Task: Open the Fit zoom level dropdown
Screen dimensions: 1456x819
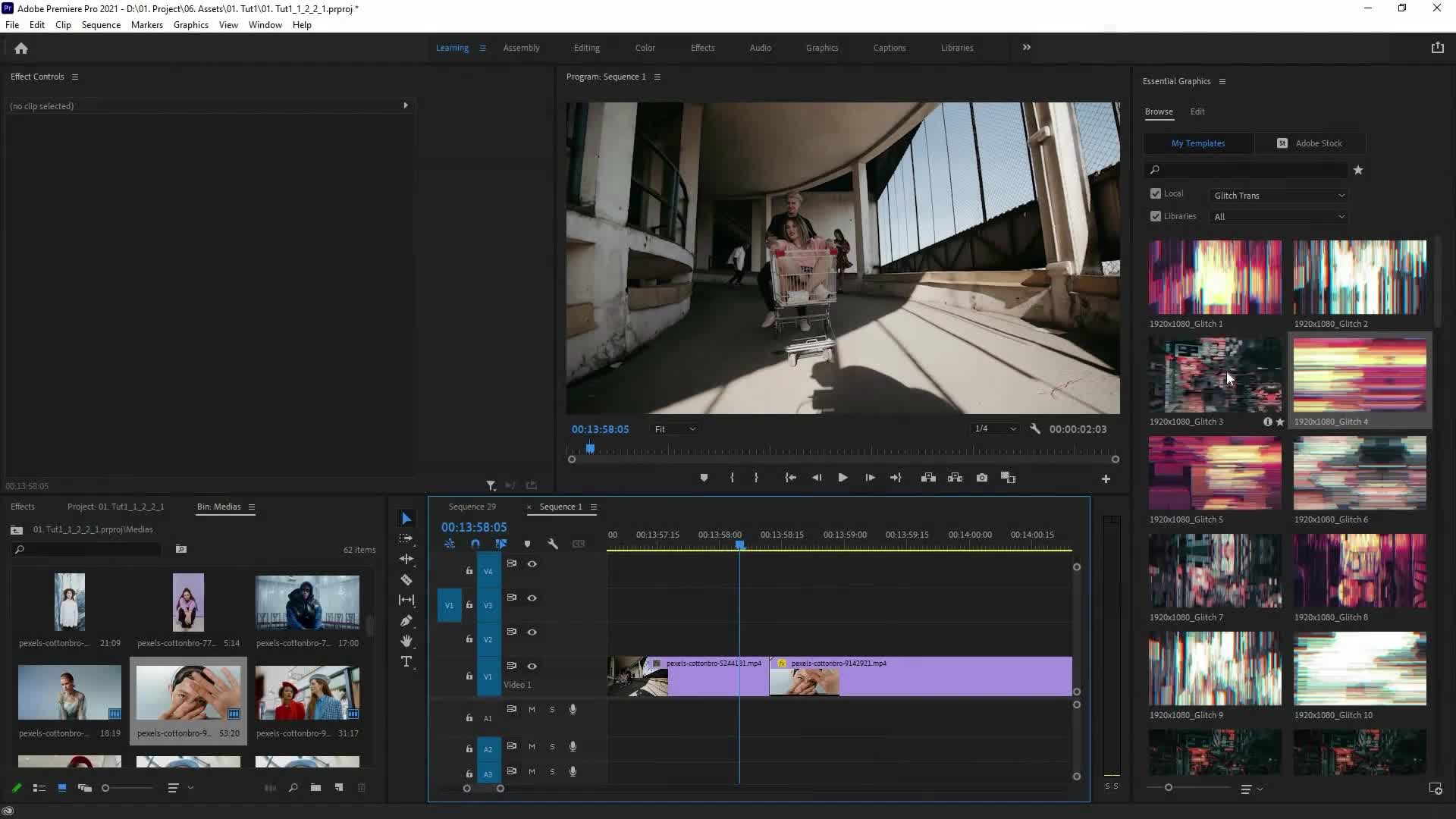Action: (x=675, y=429)
